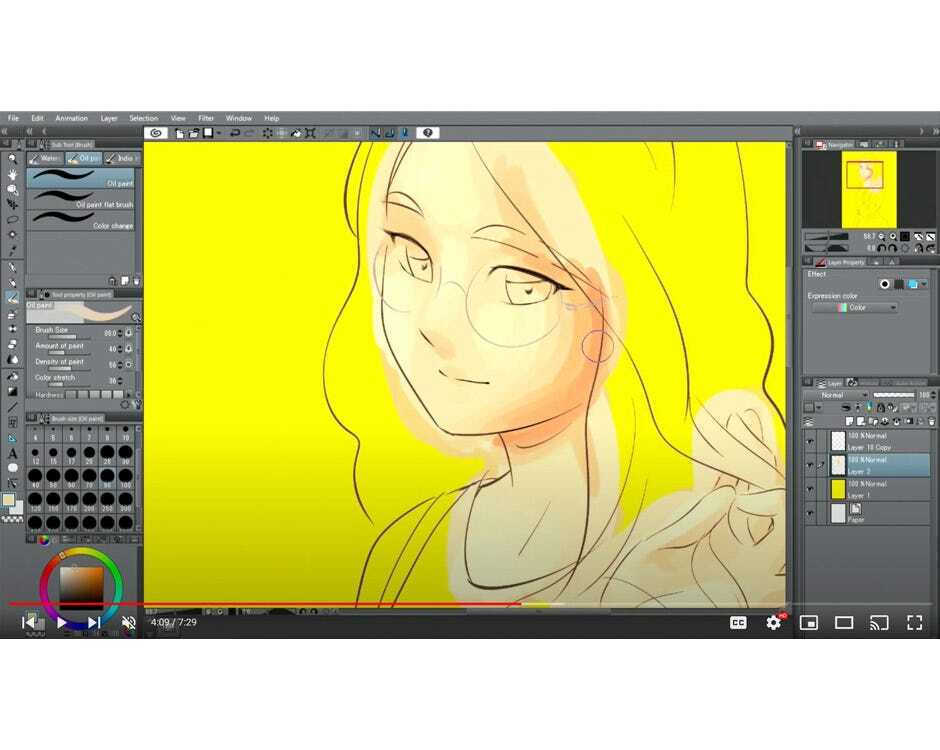Turn on closed captions CC button
The height and width of the screenshot is (750, 940).
(738, 622)
